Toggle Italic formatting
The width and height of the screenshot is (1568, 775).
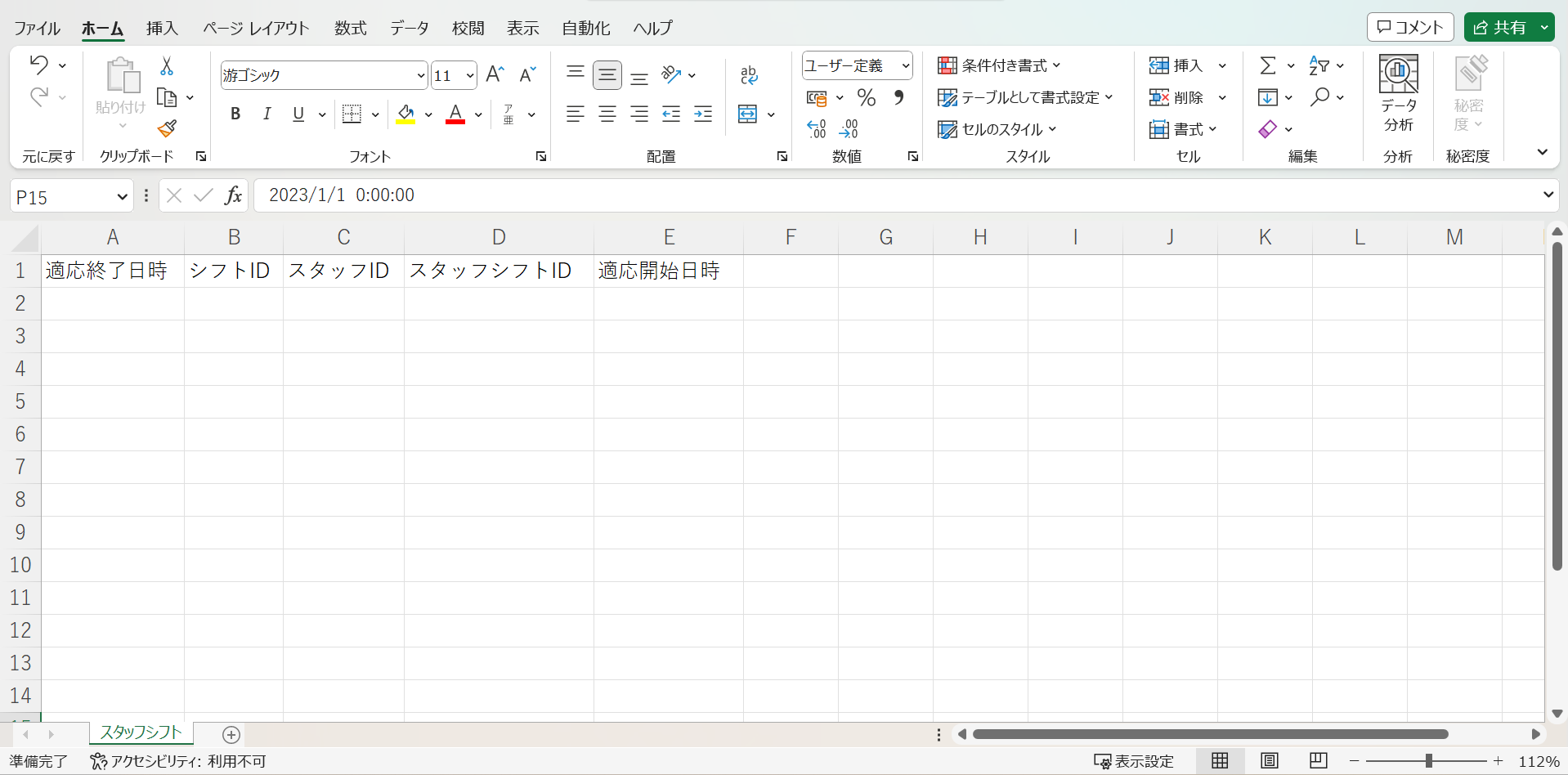pyautogui.click(x=267, y=114)
